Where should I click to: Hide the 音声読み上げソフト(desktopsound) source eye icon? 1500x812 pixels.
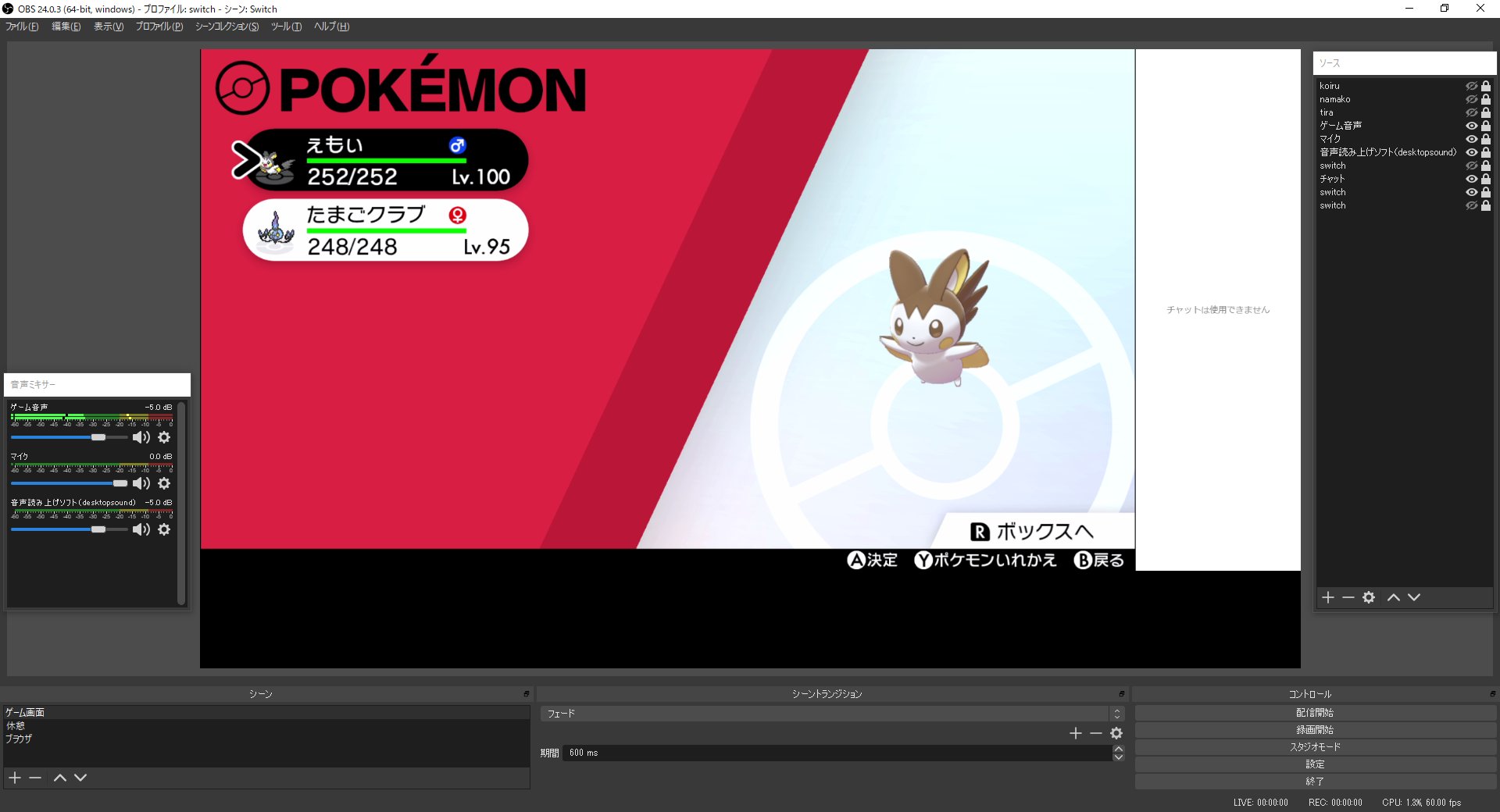tap(1471, 152)
